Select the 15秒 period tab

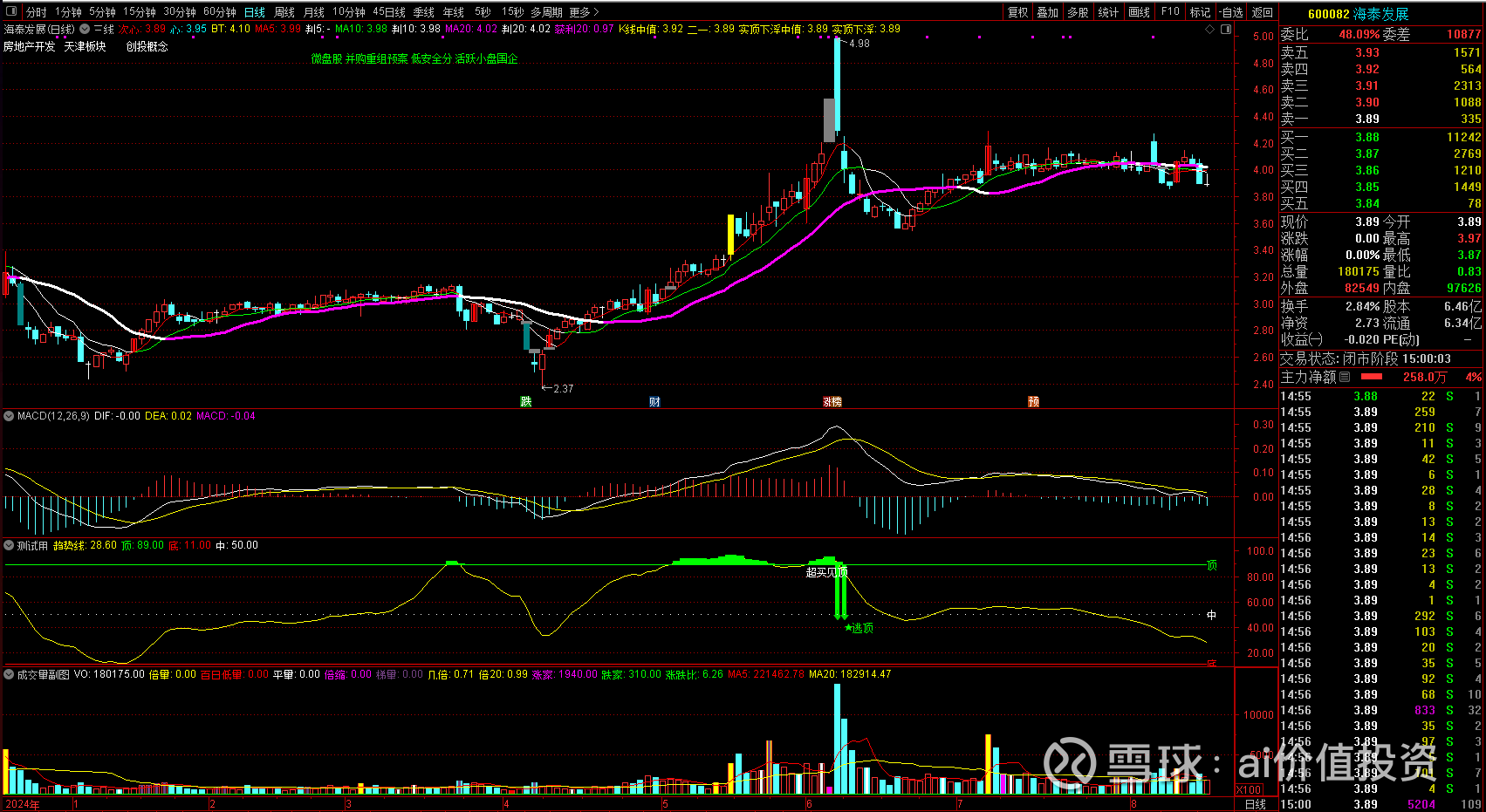point(512,12)
